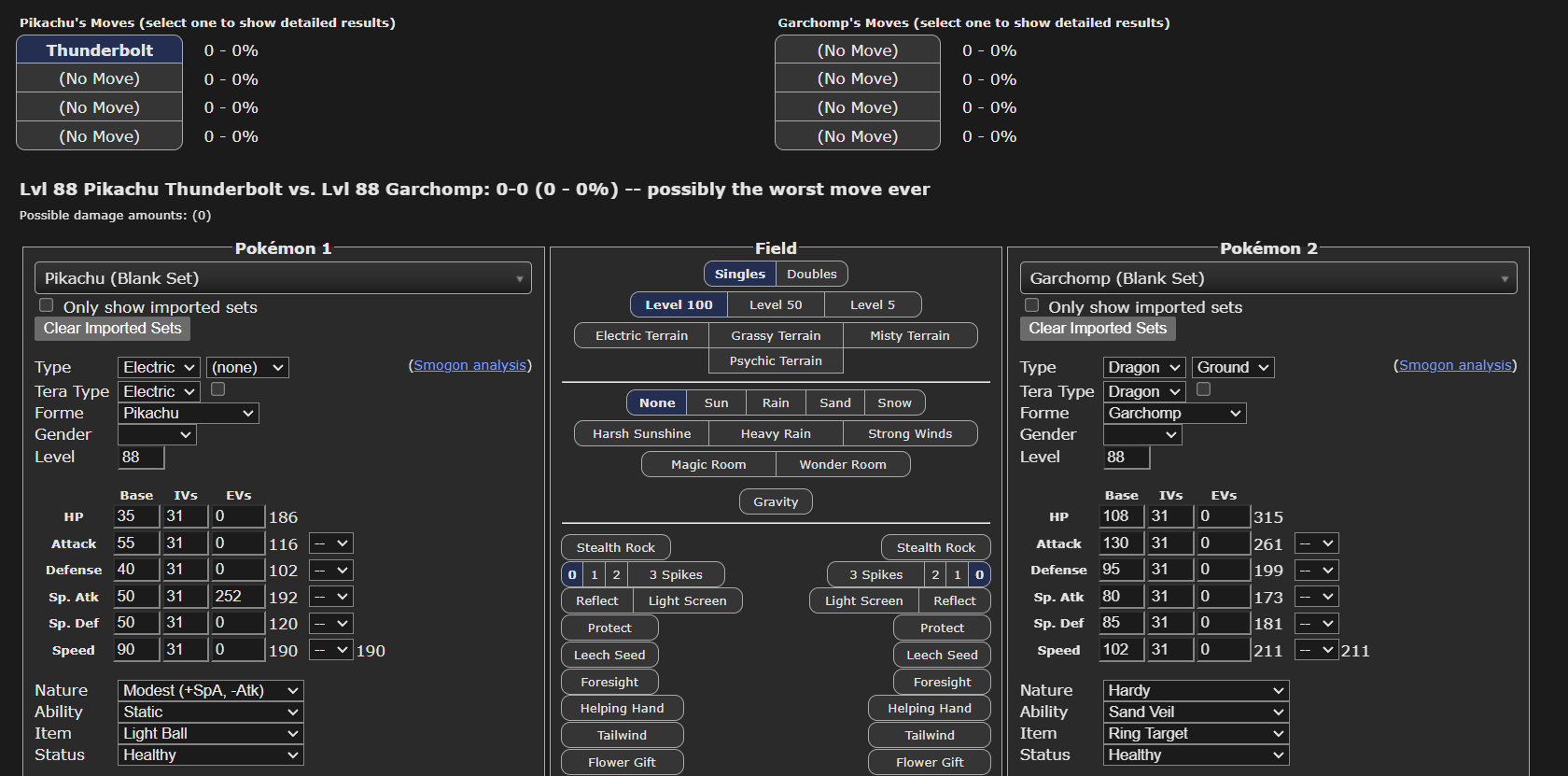Toggle Gravity field effect
The width and height of the screenshot is (1568, 776).
[x=775, y=501]
